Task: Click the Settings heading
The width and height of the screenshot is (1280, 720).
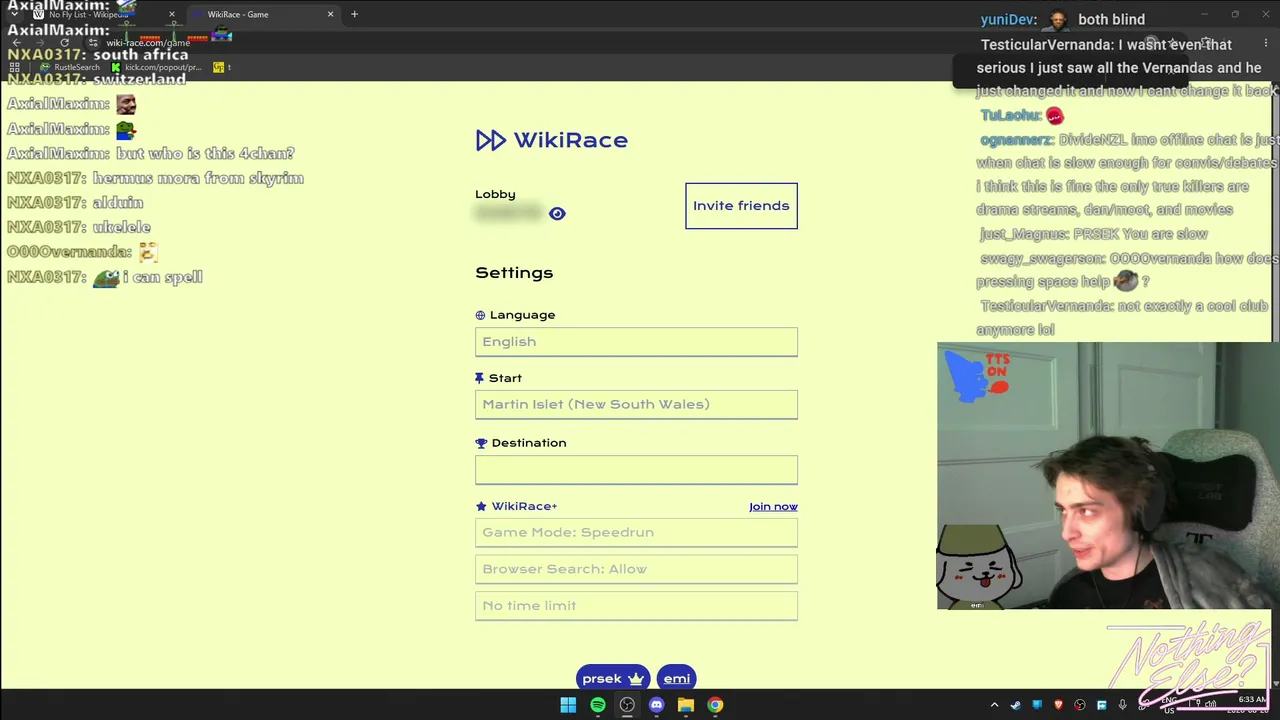Action: (x=514, y=273)
